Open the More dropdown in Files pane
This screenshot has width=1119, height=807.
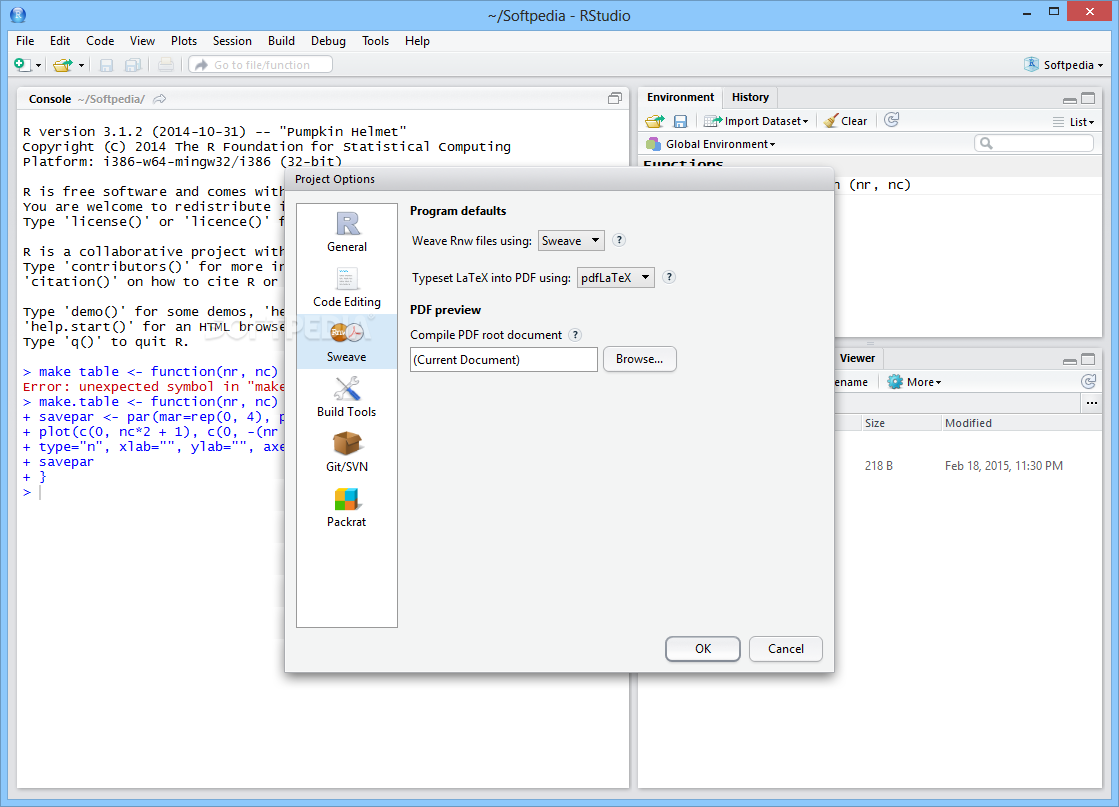click(x=914, y=382)
